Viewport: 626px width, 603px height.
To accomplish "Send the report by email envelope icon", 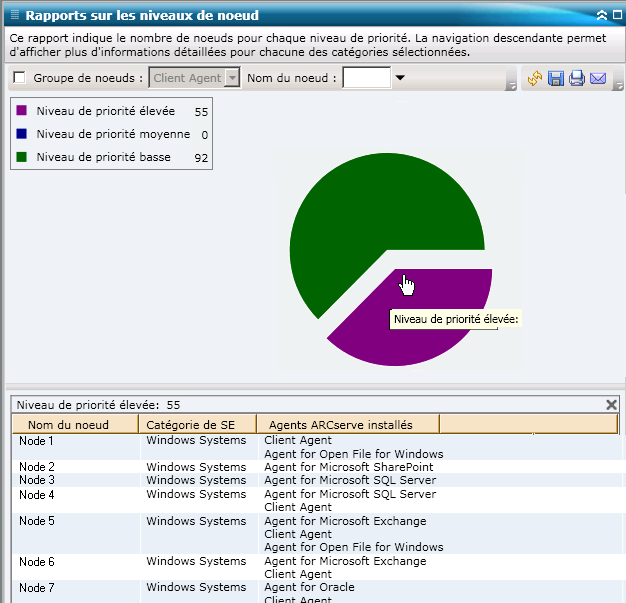I will pos(598,79).
